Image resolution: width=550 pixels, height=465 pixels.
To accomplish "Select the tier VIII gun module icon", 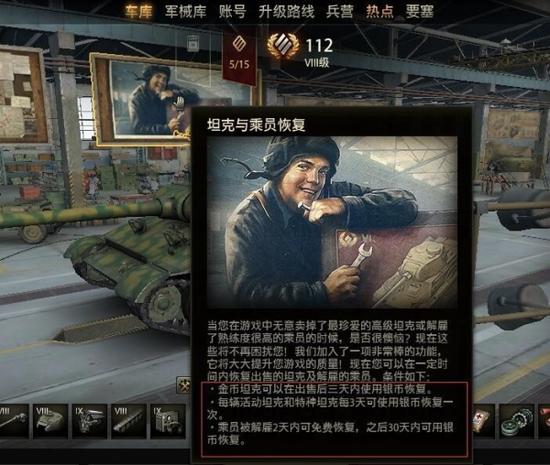I will pos(13,421).
